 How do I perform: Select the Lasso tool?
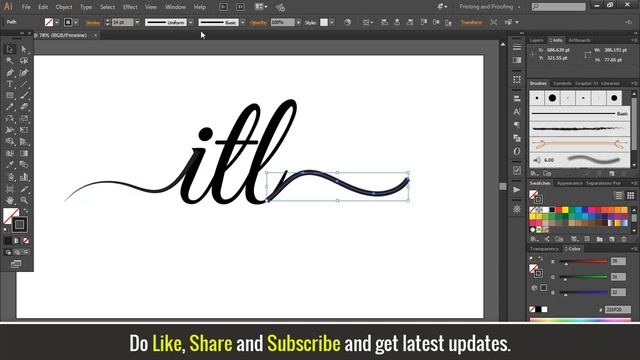24,61
